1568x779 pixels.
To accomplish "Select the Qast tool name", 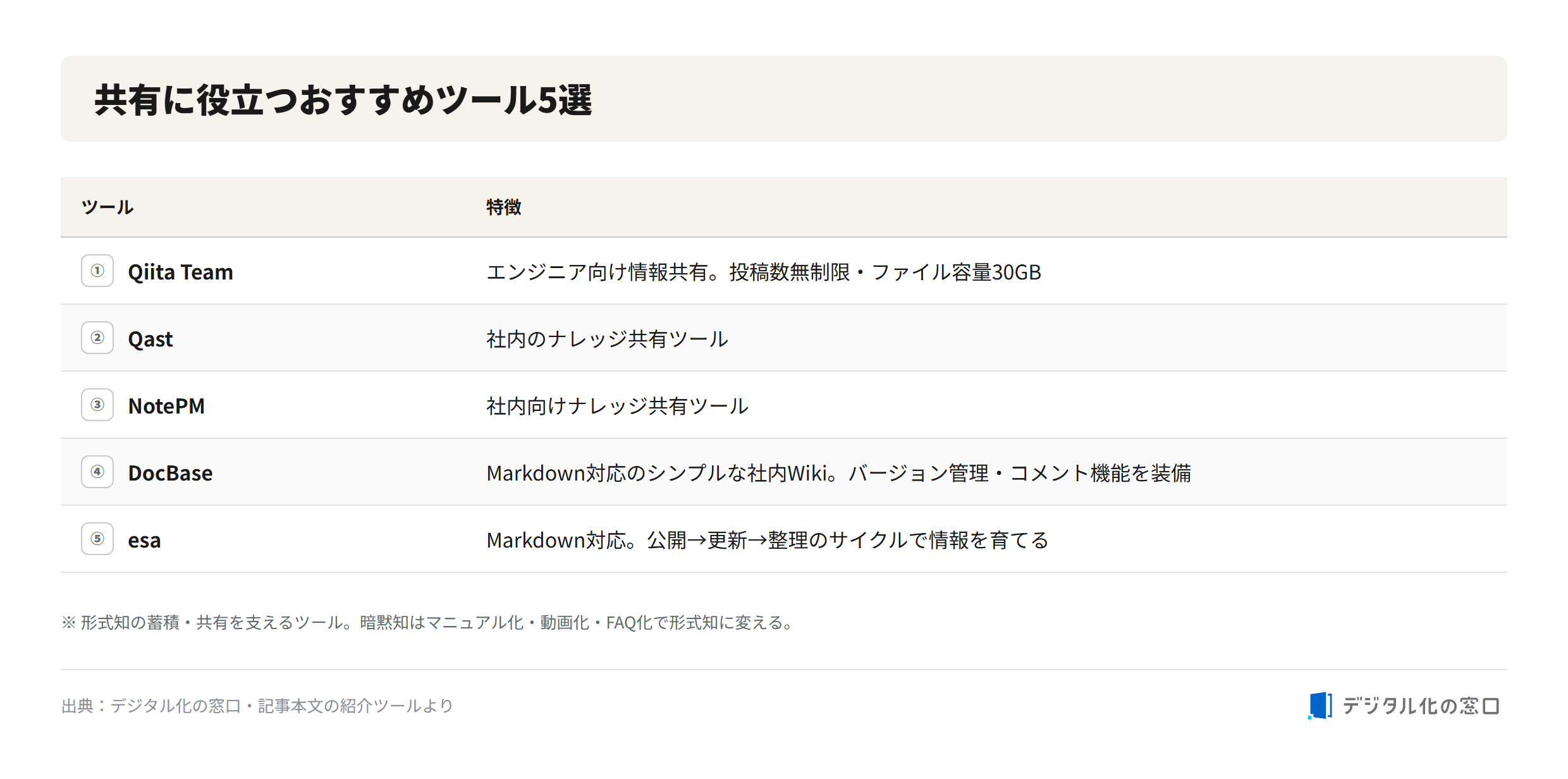I will [150, 339].
